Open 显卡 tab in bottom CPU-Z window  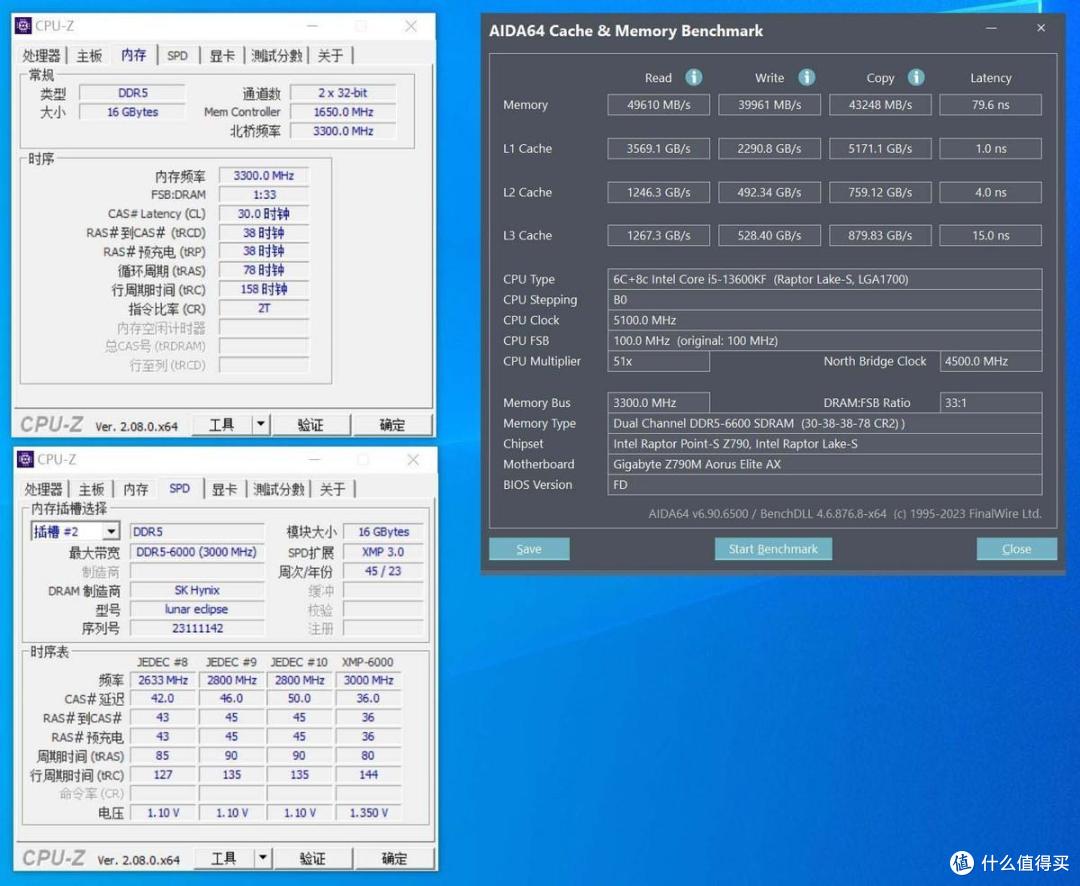[224, 489]
